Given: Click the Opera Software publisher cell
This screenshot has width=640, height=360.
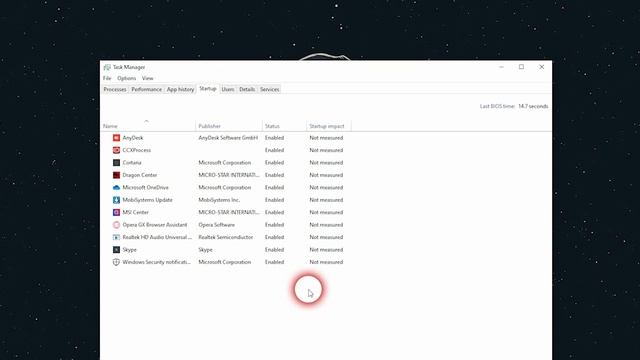Looking at the screenshot, I should [x=216, y=225].
